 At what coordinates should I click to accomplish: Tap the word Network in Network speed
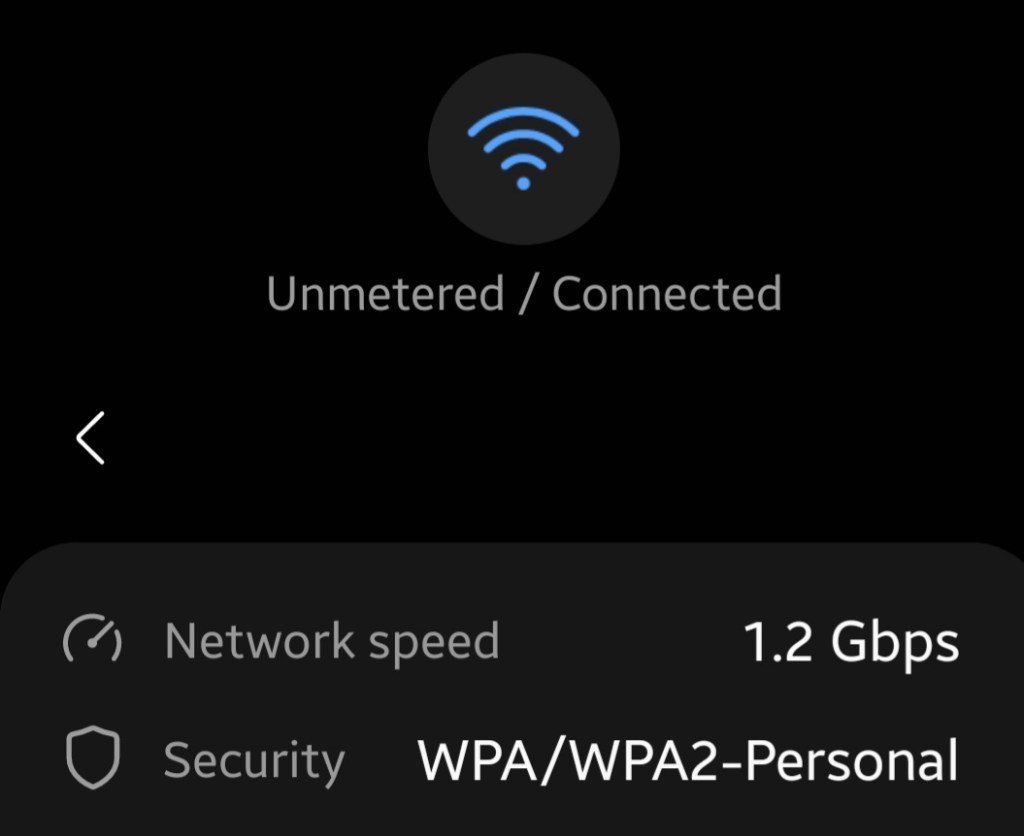259,641
